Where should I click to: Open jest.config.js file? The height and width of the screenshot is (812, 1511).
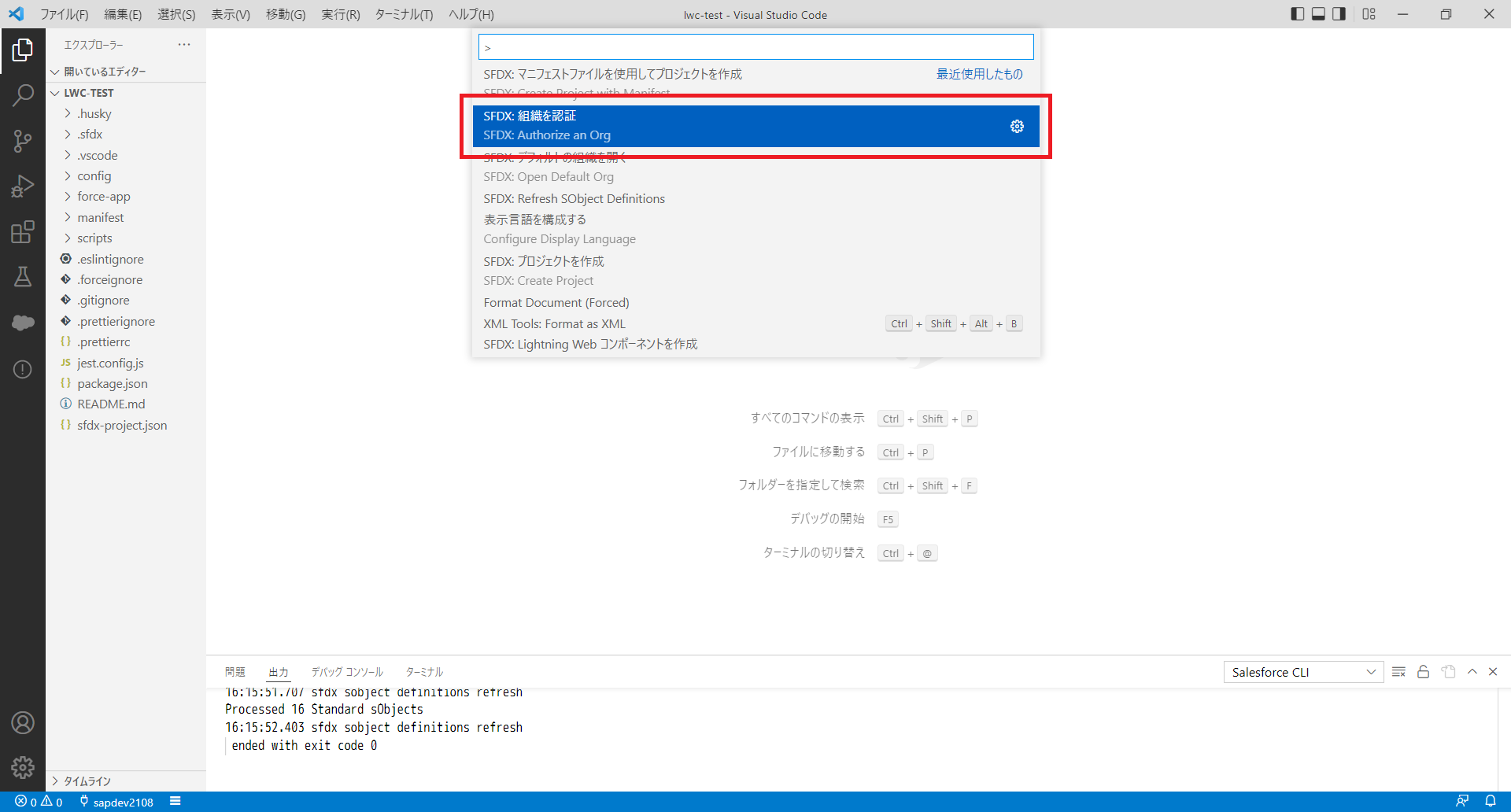(126, 364)
